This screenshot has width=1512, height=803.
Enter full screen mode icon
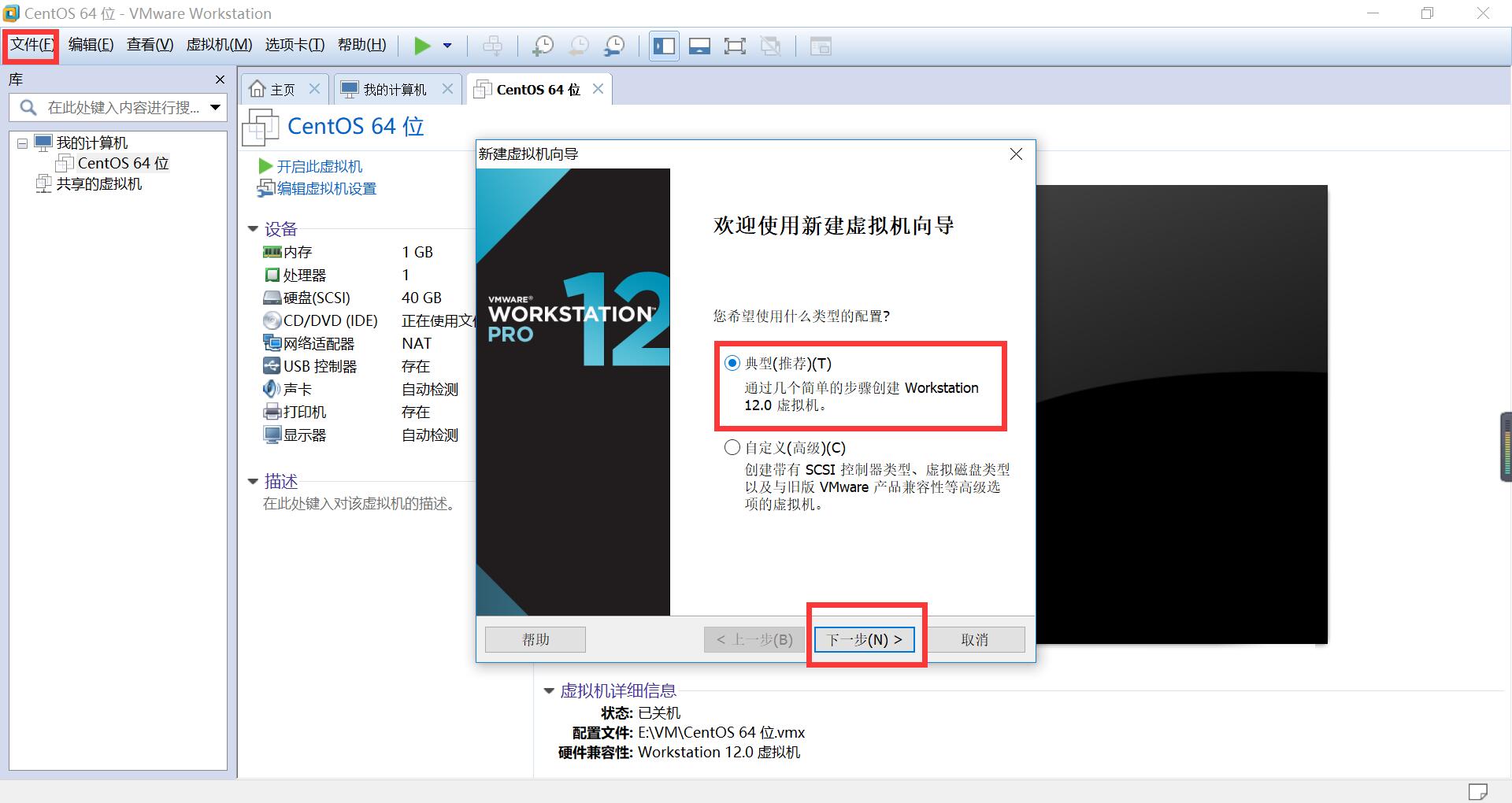(735, 46)
